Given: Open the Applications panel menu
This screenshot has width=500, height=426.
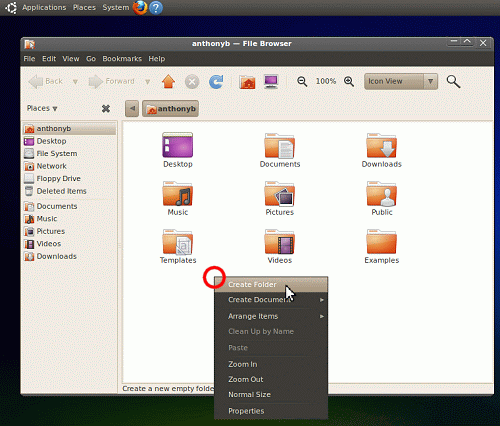Looking at the screenshot, I should 44,7.
